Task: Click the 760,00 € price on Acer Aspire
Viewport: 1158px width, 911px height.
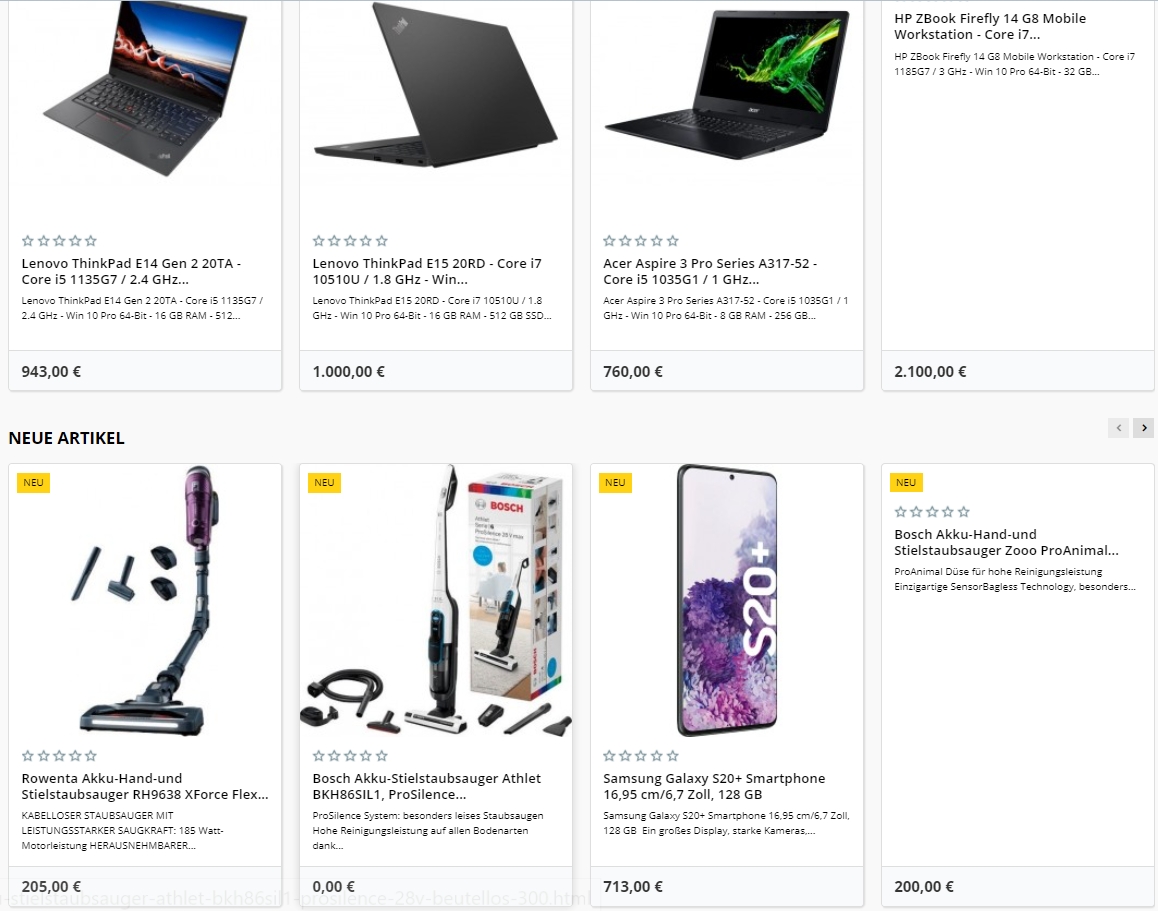Action: (x=633, y=371)
